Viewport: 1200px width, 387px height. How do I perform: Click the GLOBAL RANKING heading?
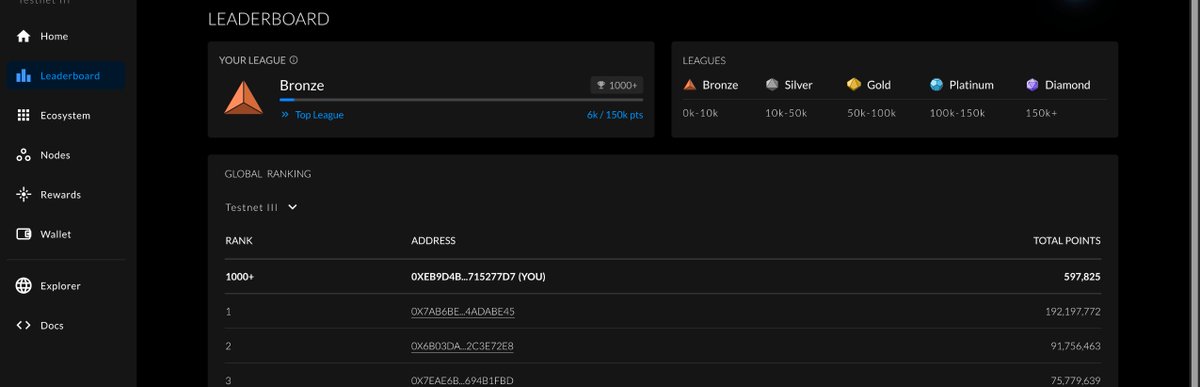click(x=268, y=174)
